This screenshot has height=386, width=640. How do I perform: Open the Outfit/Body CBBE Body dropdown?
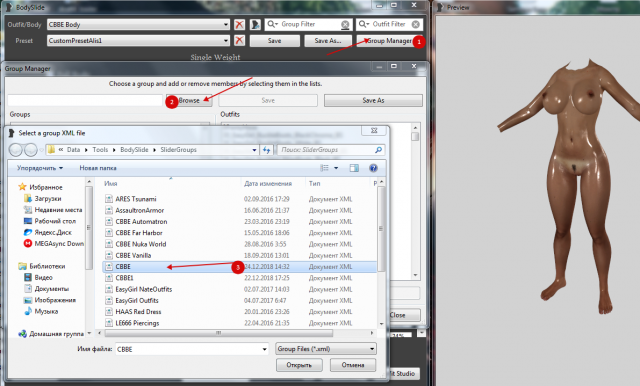coord(138,24)
